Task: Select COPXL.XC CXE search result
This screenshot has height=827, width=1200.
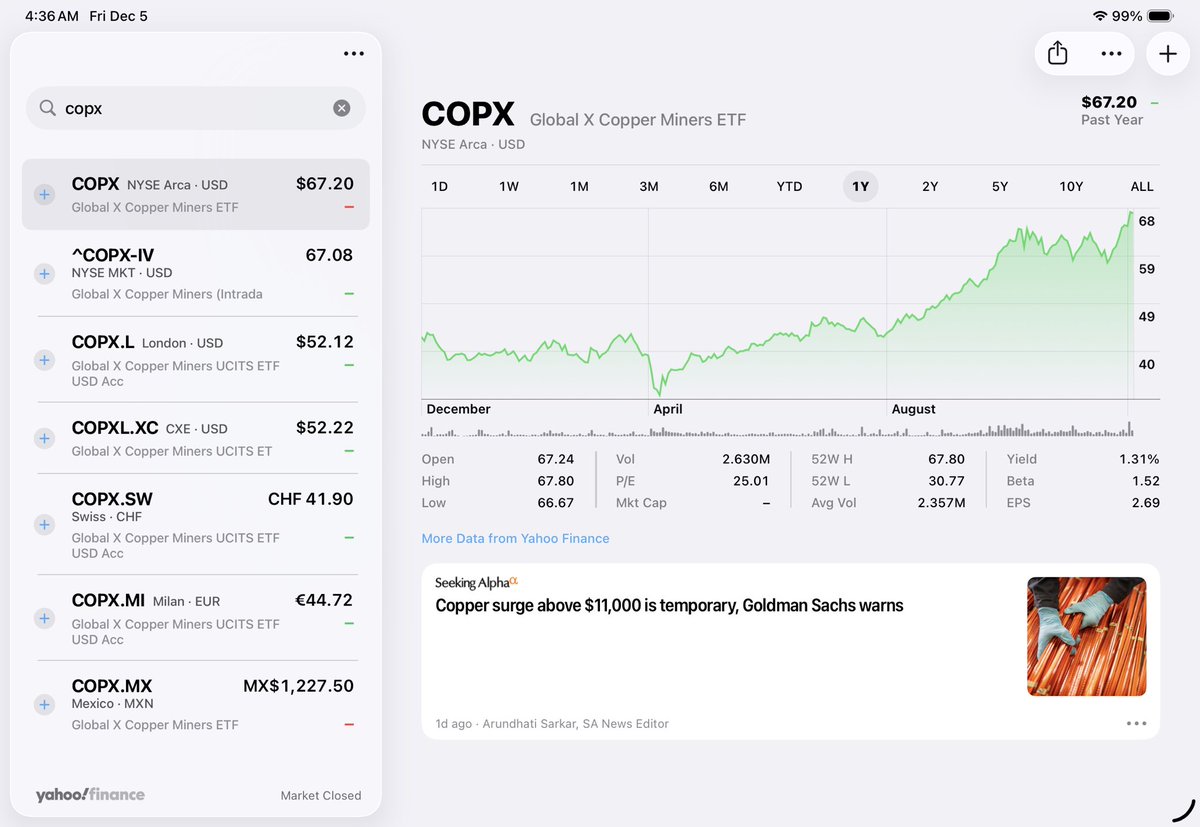Action: click(196, 438)
